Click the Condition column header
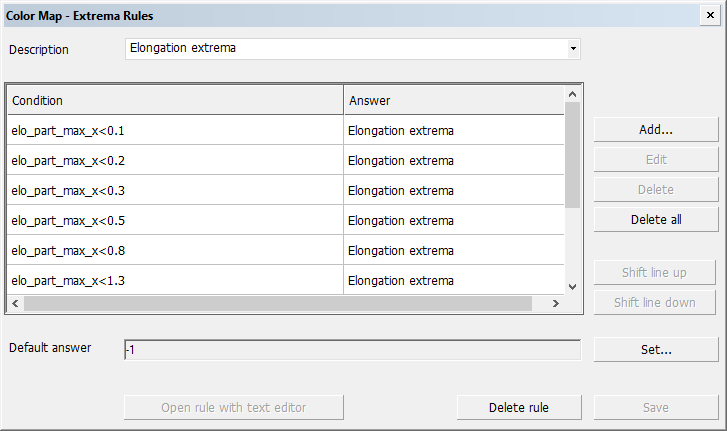 pos(175,101)
